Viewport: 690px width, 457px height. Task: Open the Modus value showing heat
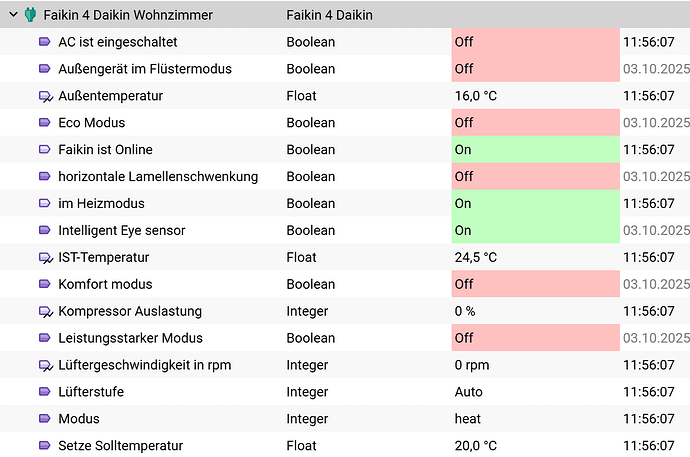tap(468, 419)
